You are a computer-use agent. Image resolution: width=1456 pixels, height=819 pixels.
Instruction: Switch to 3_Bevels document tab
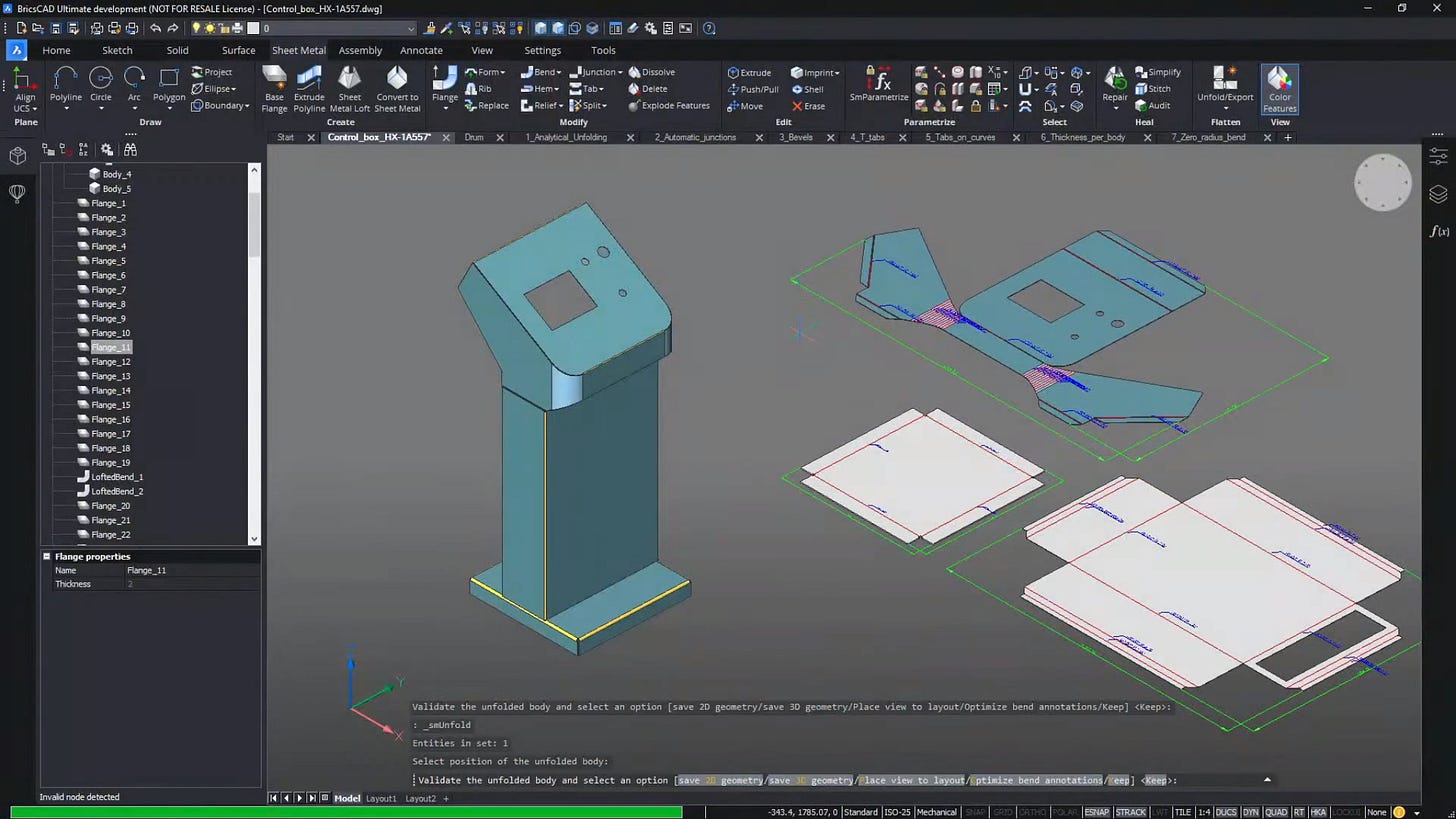796,137
